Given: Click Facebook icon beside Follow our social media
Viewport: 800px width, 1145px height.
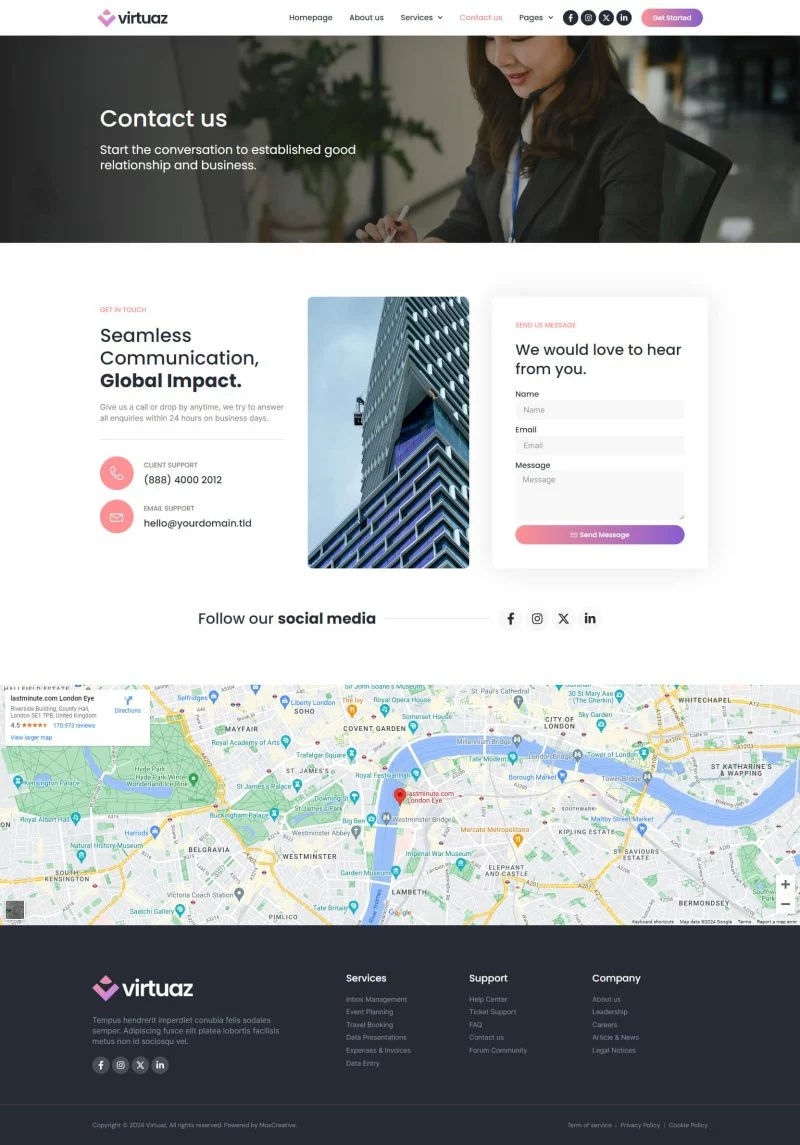Looking at the screenshot, I should tap(510, 618).
